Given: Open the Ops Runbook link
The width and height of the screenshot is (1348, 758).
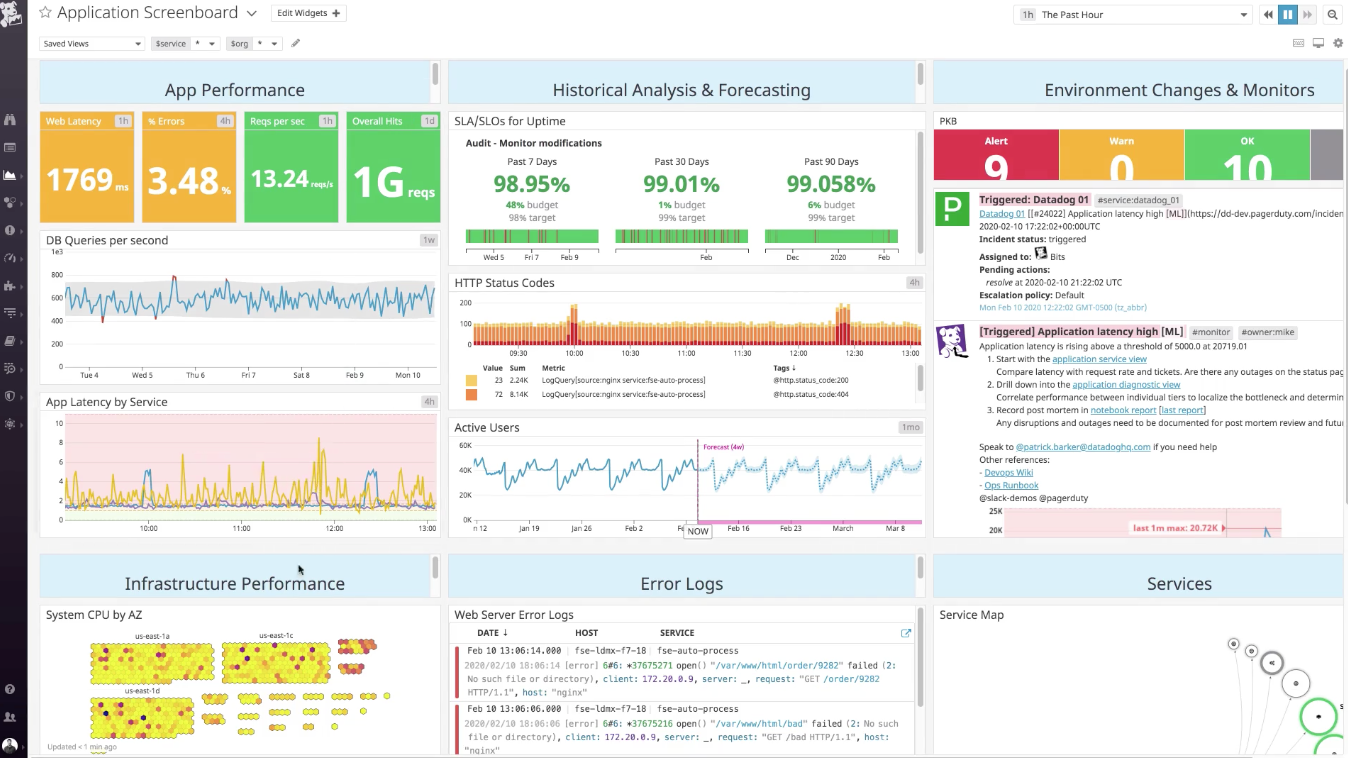Looking at the screenshot, I should click(1011, 485).
